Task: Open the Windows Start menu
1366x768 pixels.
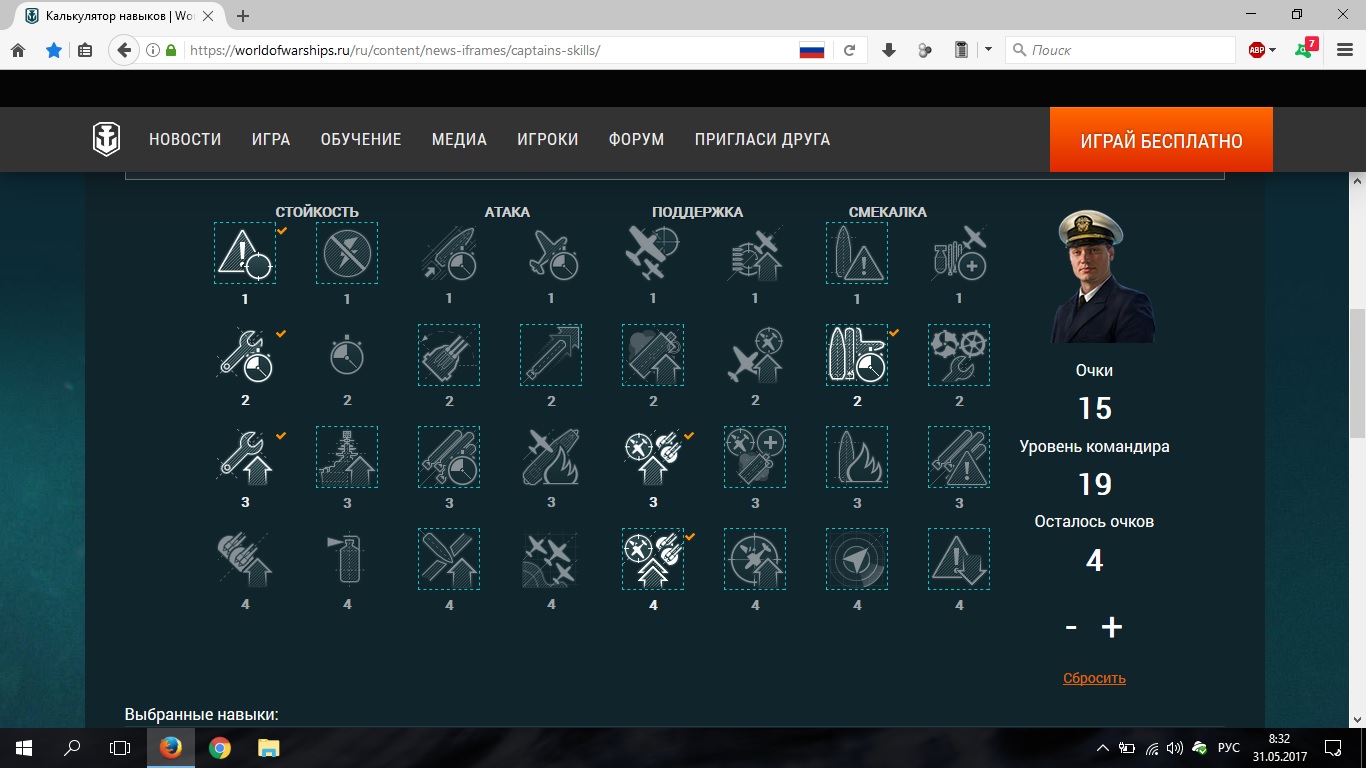Action: [x=24, y=747]
